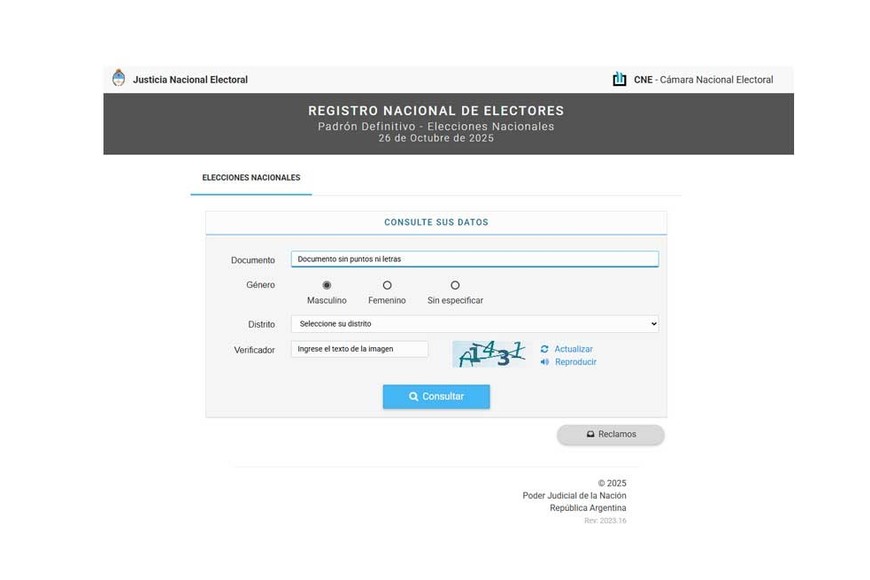Click the Justicia Nacional Electoral header text

[190, 80]
